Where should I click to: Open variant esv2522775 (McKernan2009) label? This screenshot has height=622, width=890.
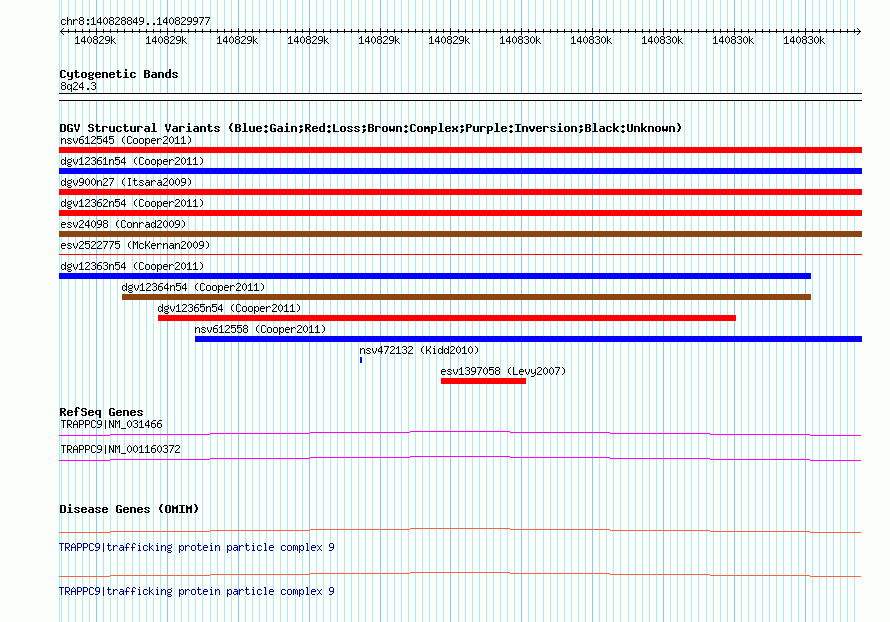pyautogui.click(x=135, y=245)
